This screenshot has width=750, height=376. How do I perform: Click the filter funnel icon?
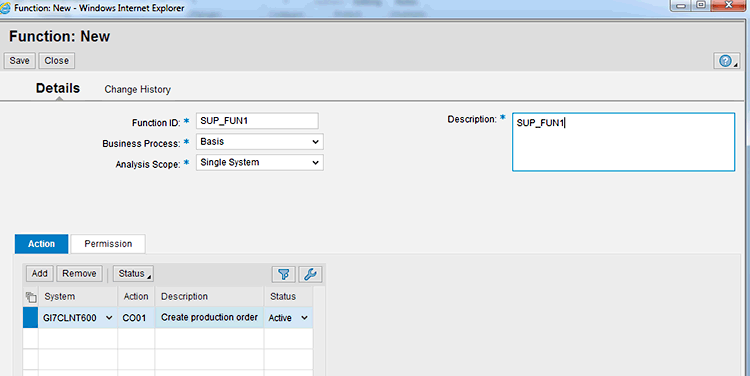(284, 274)
